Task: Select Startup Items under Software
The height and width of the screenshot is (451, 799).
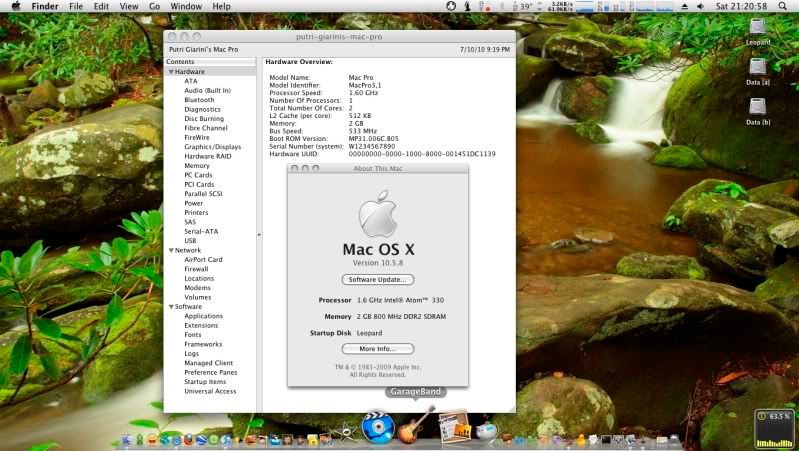Action: [x=205, y=382]
